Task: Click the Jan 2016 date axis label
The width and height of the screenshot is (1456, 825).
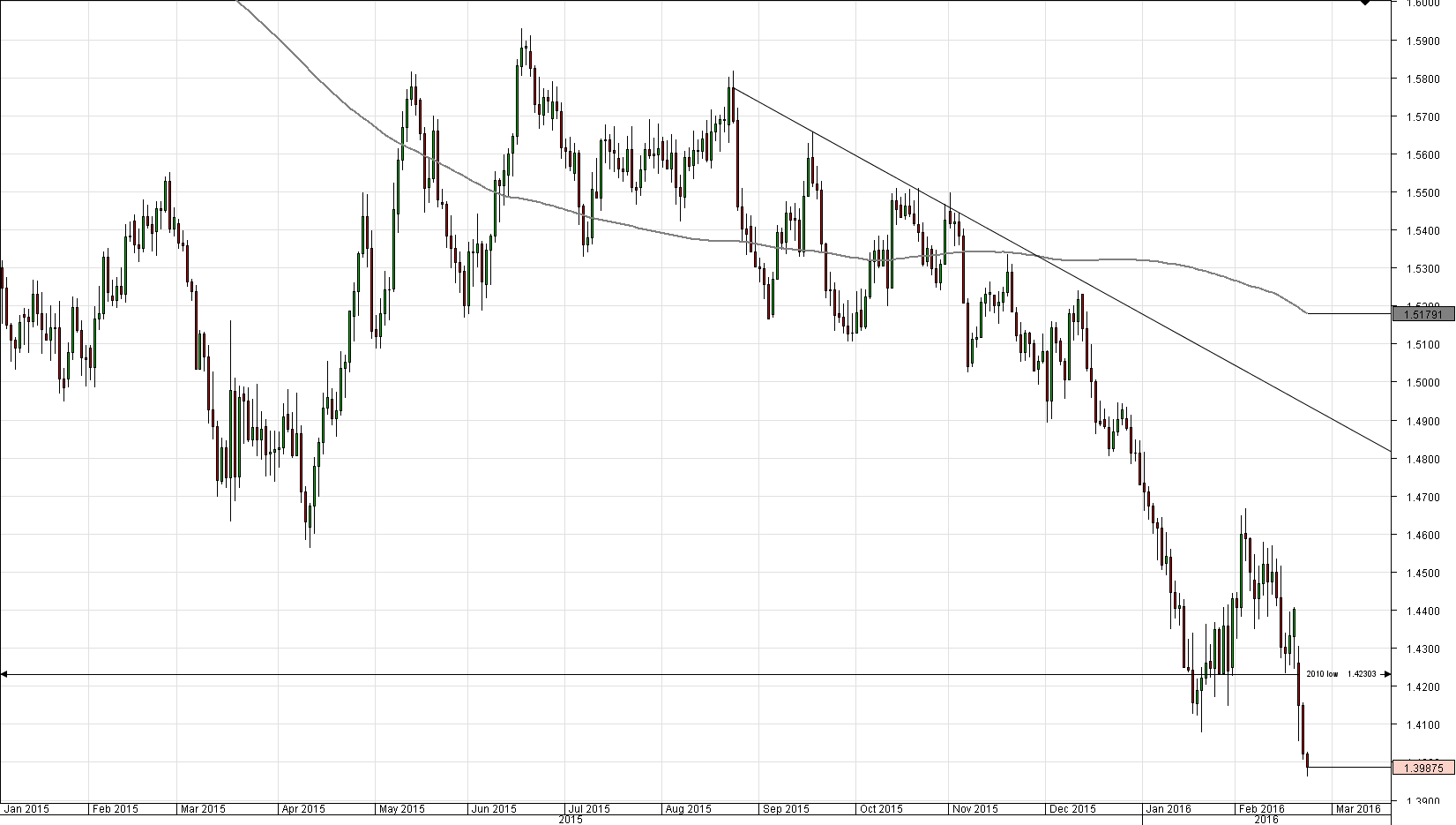Action: pyautogui.click(x=1168, y=808)
